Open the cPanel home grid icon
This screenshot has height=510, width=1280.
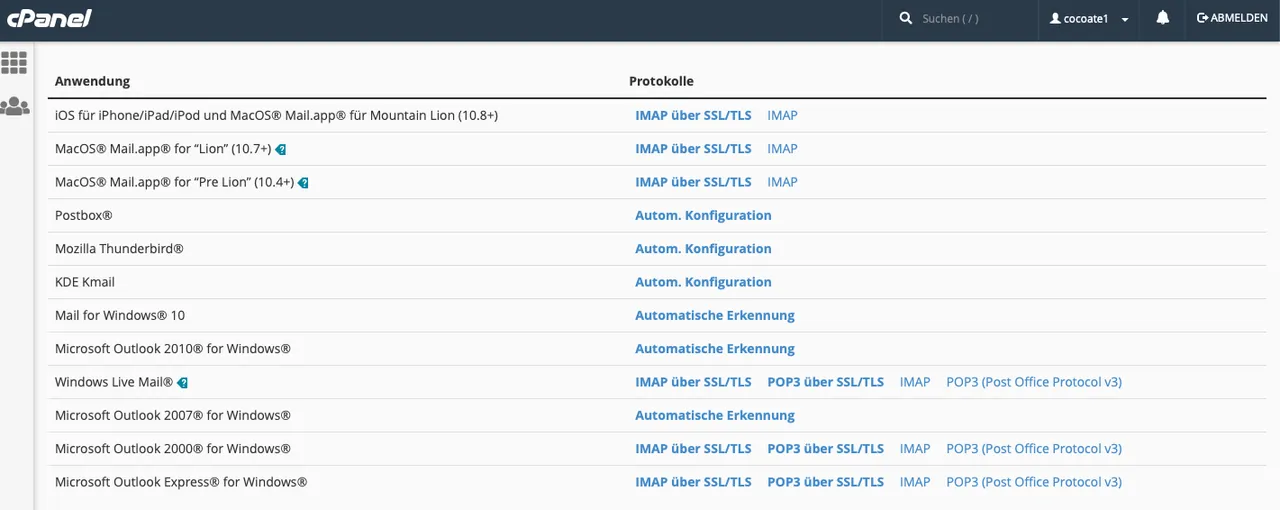(14, 63)
